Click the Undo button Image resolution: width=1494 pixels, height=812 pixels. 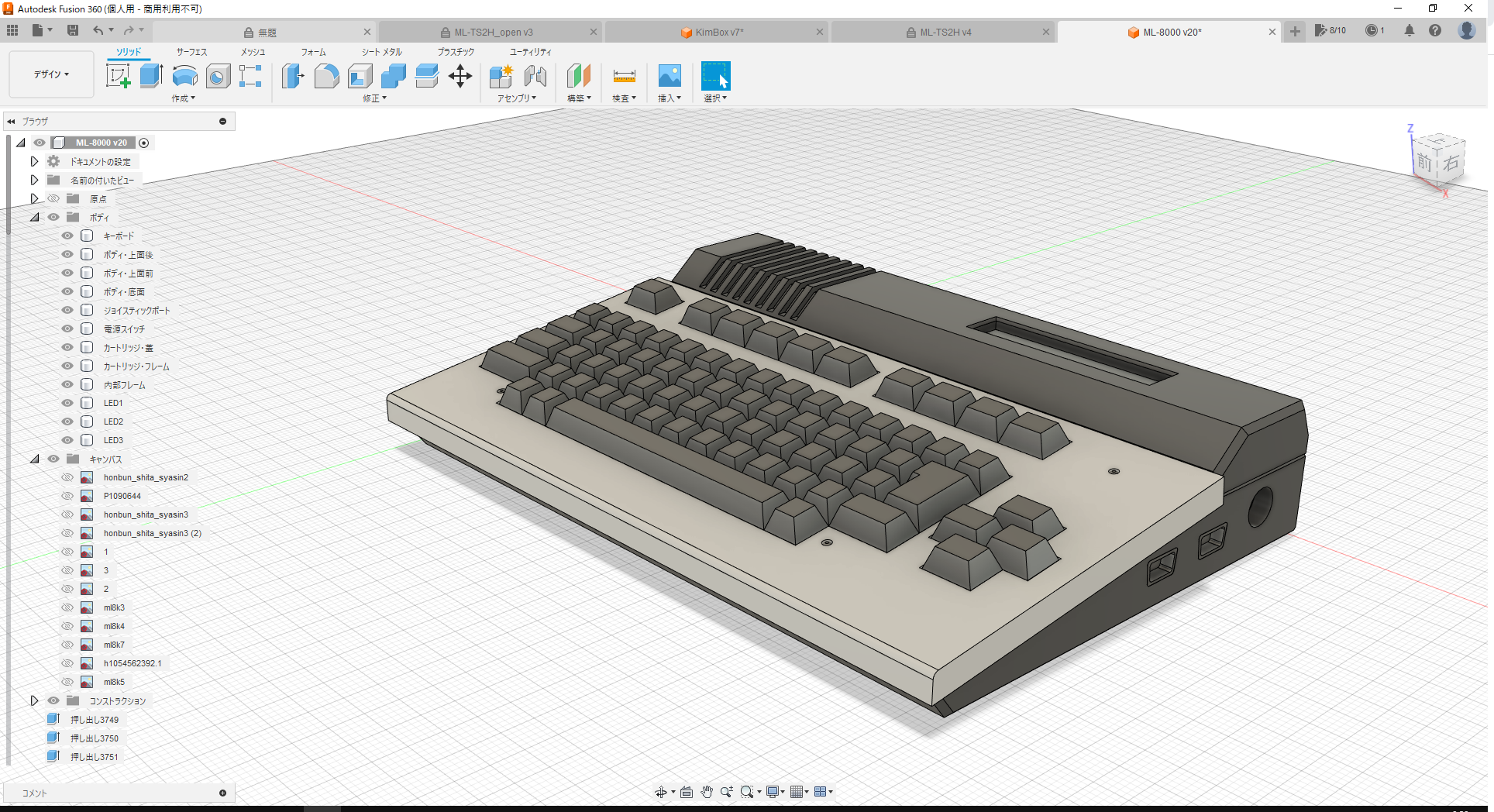pos(100,29)
